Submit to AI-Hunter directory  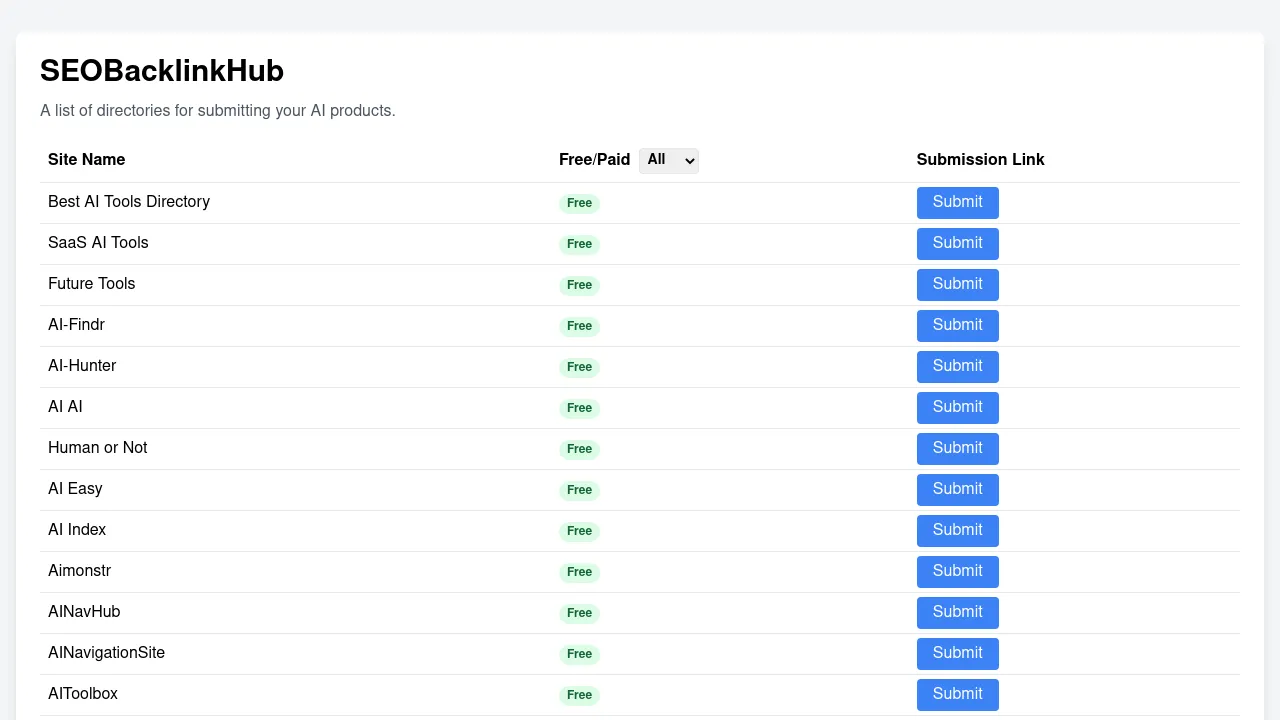(x=957, y=366)
